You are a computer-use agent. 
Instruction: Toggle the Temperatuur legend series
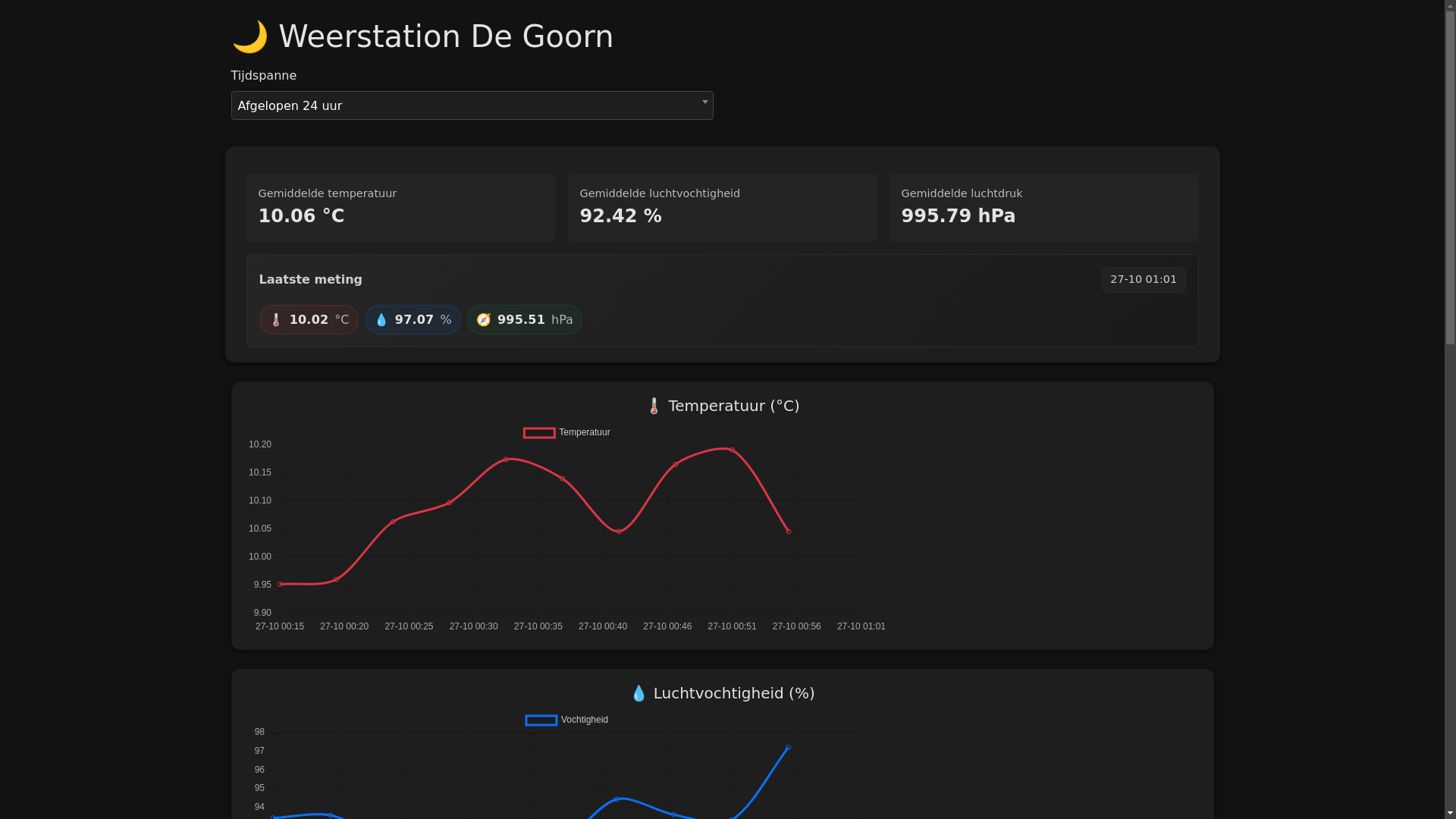pos(584,432)
